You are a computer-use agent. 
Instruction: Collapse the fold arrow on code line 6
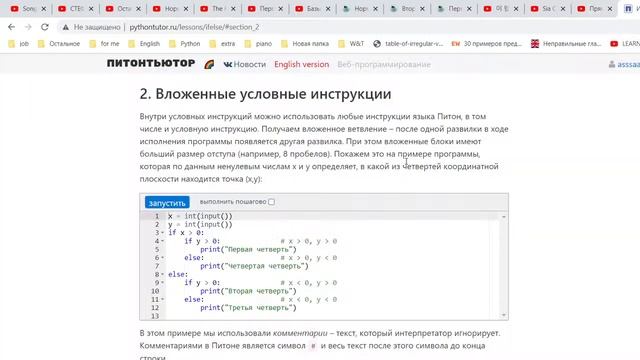(x=162, y=258)
